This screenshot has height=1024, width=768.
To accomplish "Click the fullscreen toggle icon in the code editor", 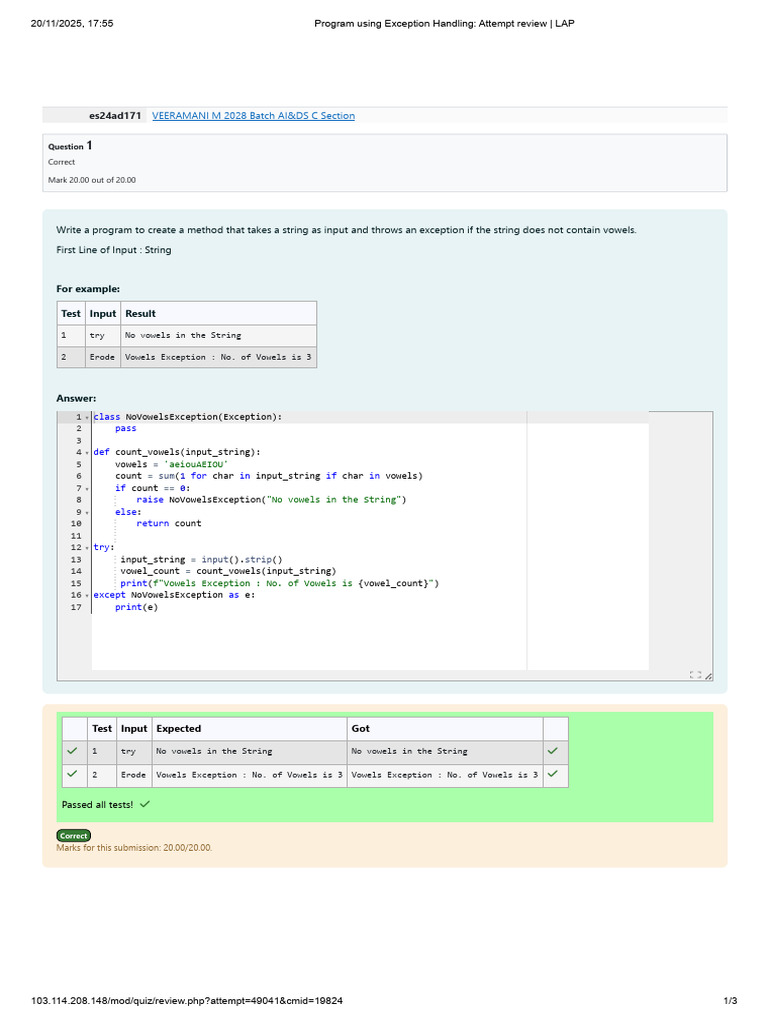I will [696, 675].
